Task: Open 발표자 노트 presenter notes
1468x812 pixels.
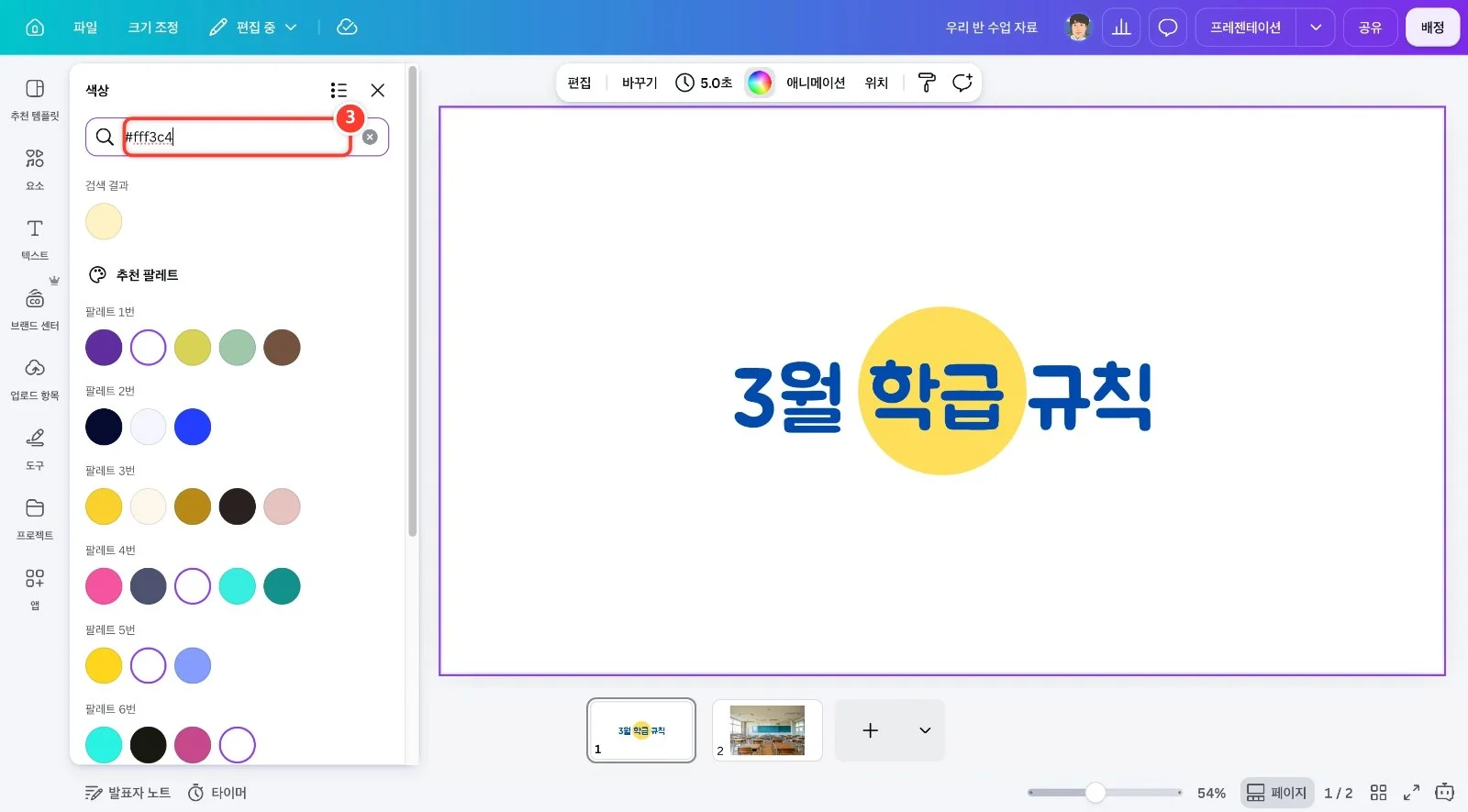Action: pyautogui.click(x=128, y=793)
